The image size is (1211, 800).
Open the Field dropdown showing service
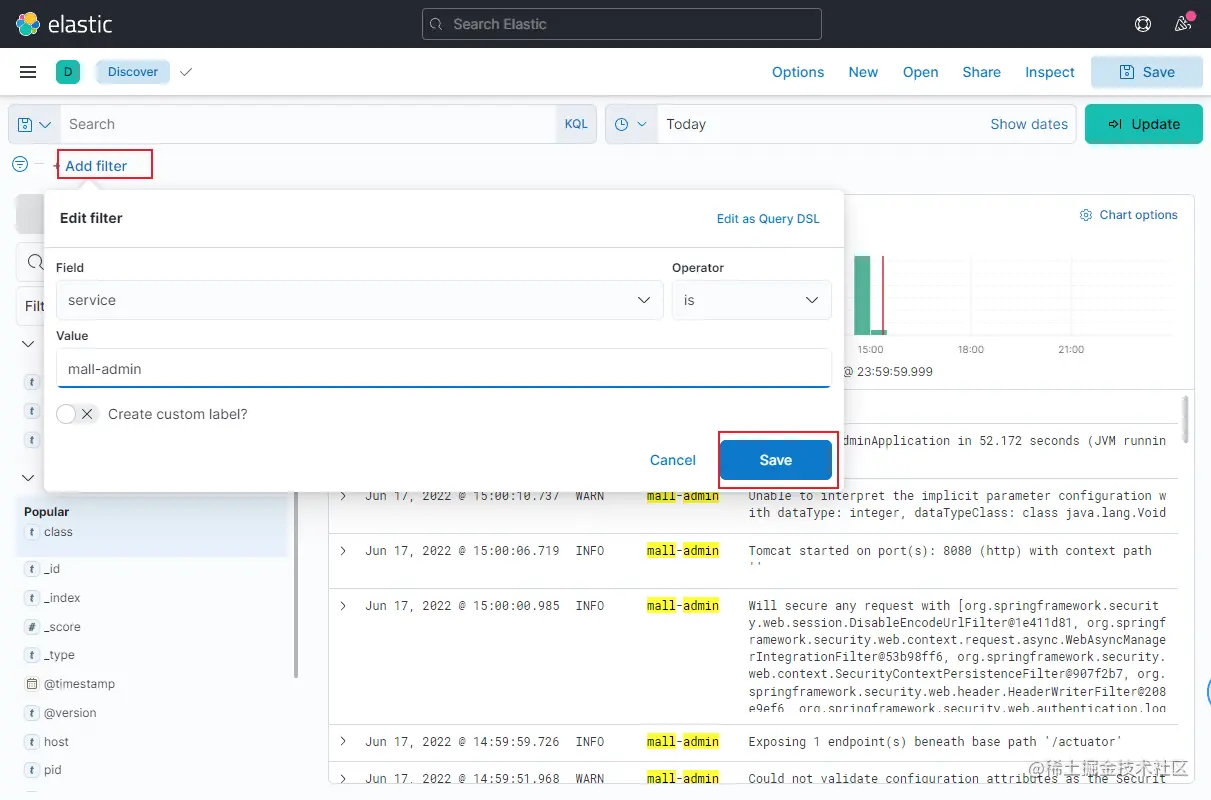point(360,300)
